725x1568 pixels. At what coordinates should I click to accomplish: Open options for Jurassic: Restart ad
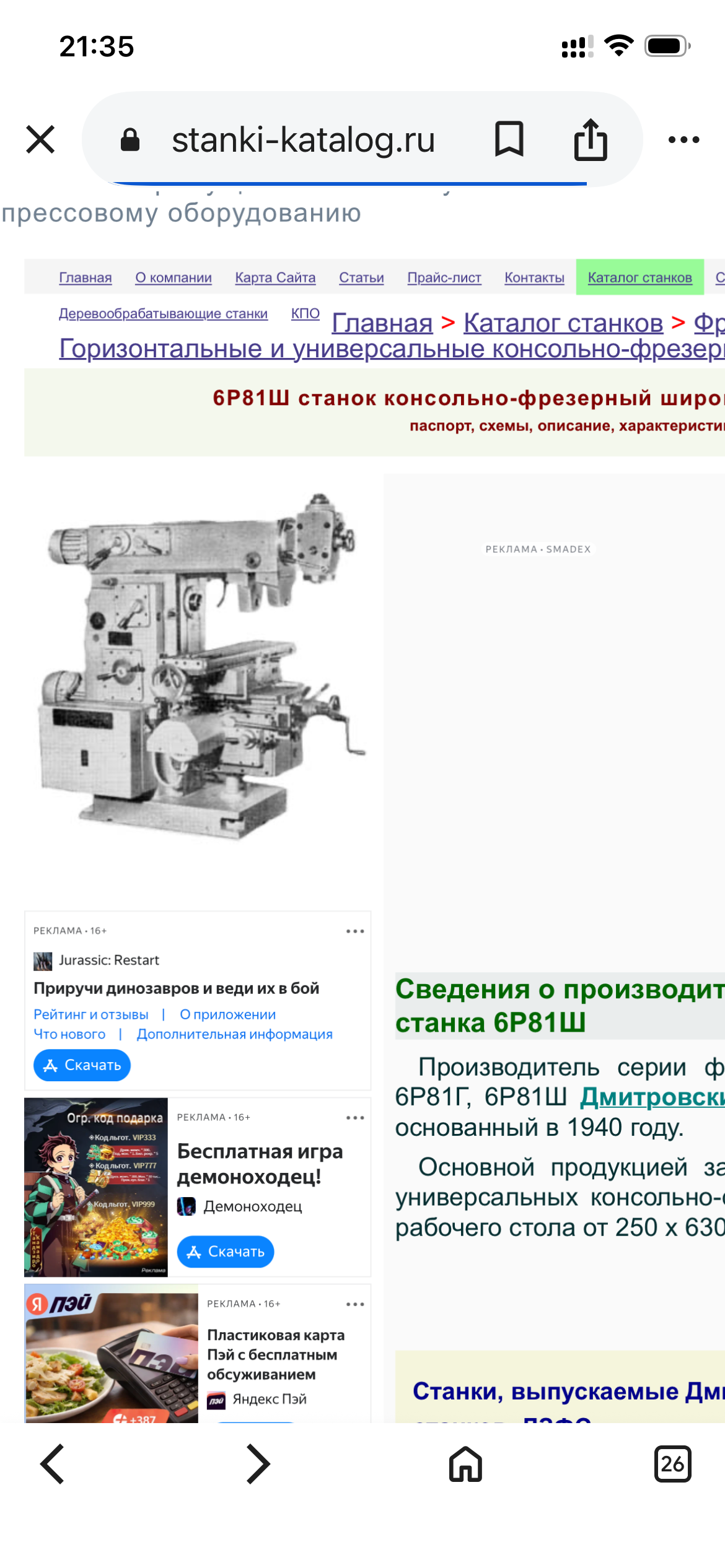[355, 931]
